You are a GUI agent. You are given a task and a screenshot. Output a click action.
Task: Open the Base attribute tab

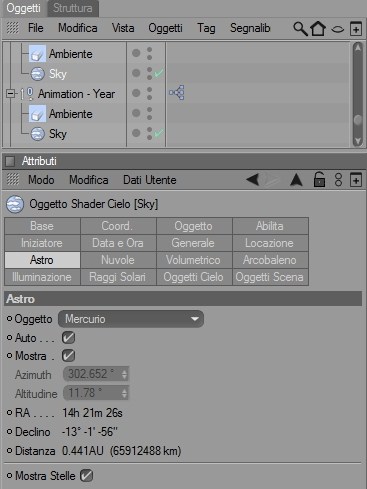coord(42,226)
